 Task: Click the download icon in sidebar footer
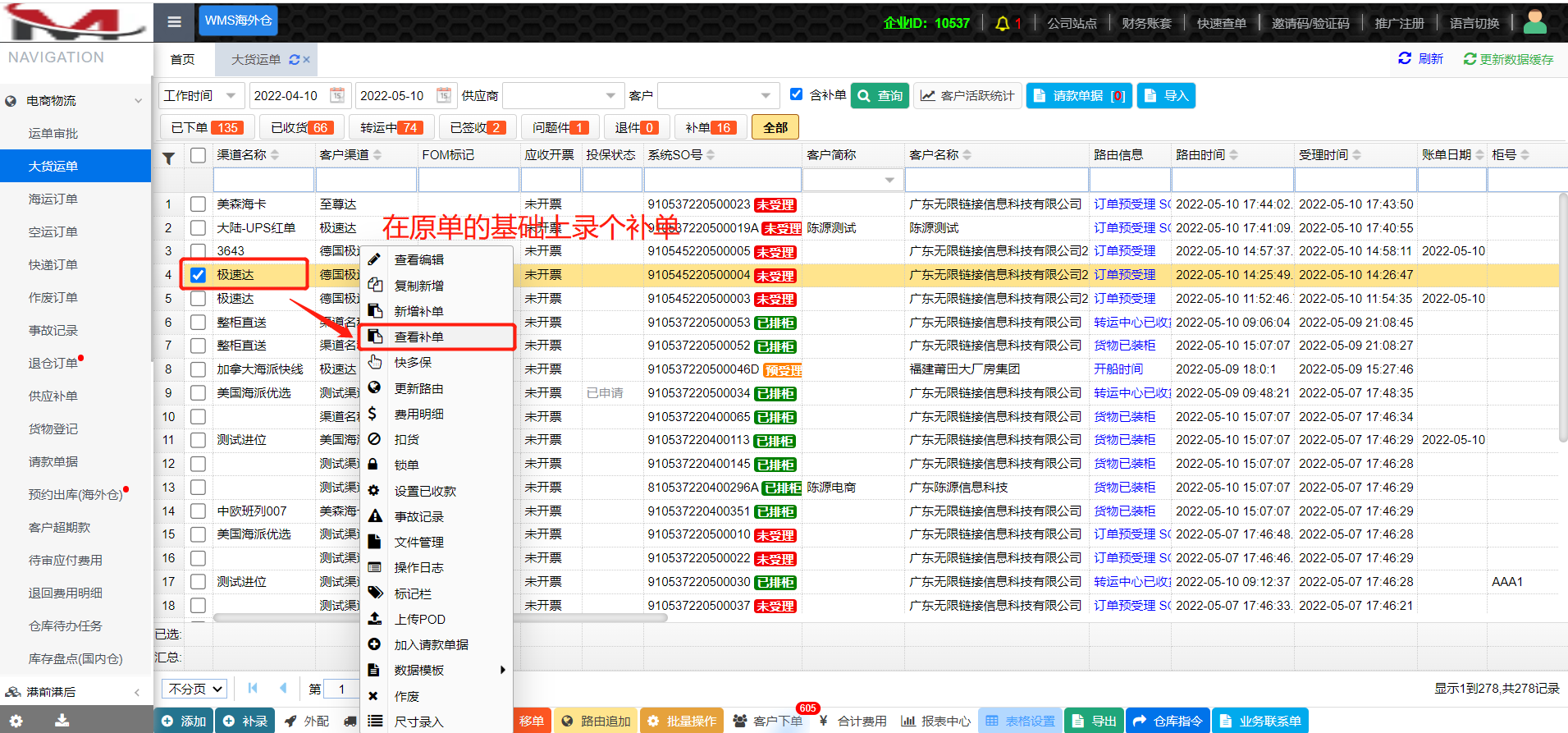[x=62, y=721]
